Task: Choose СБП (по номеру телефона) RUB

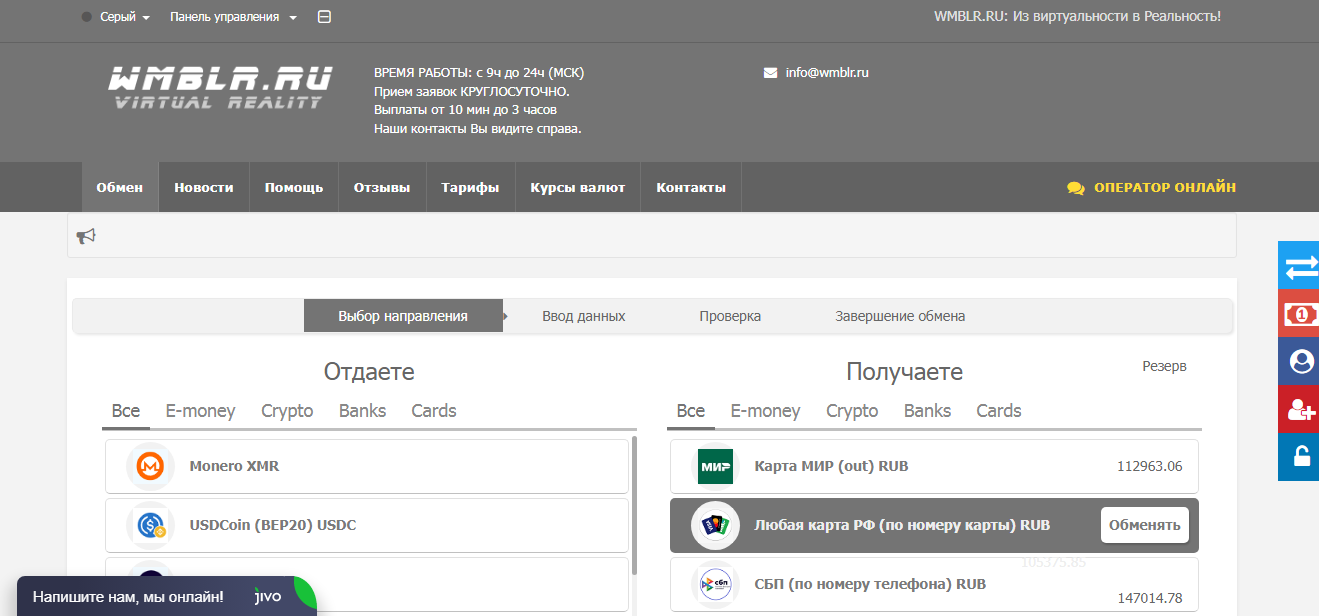Action: click(x=934, y=584)
